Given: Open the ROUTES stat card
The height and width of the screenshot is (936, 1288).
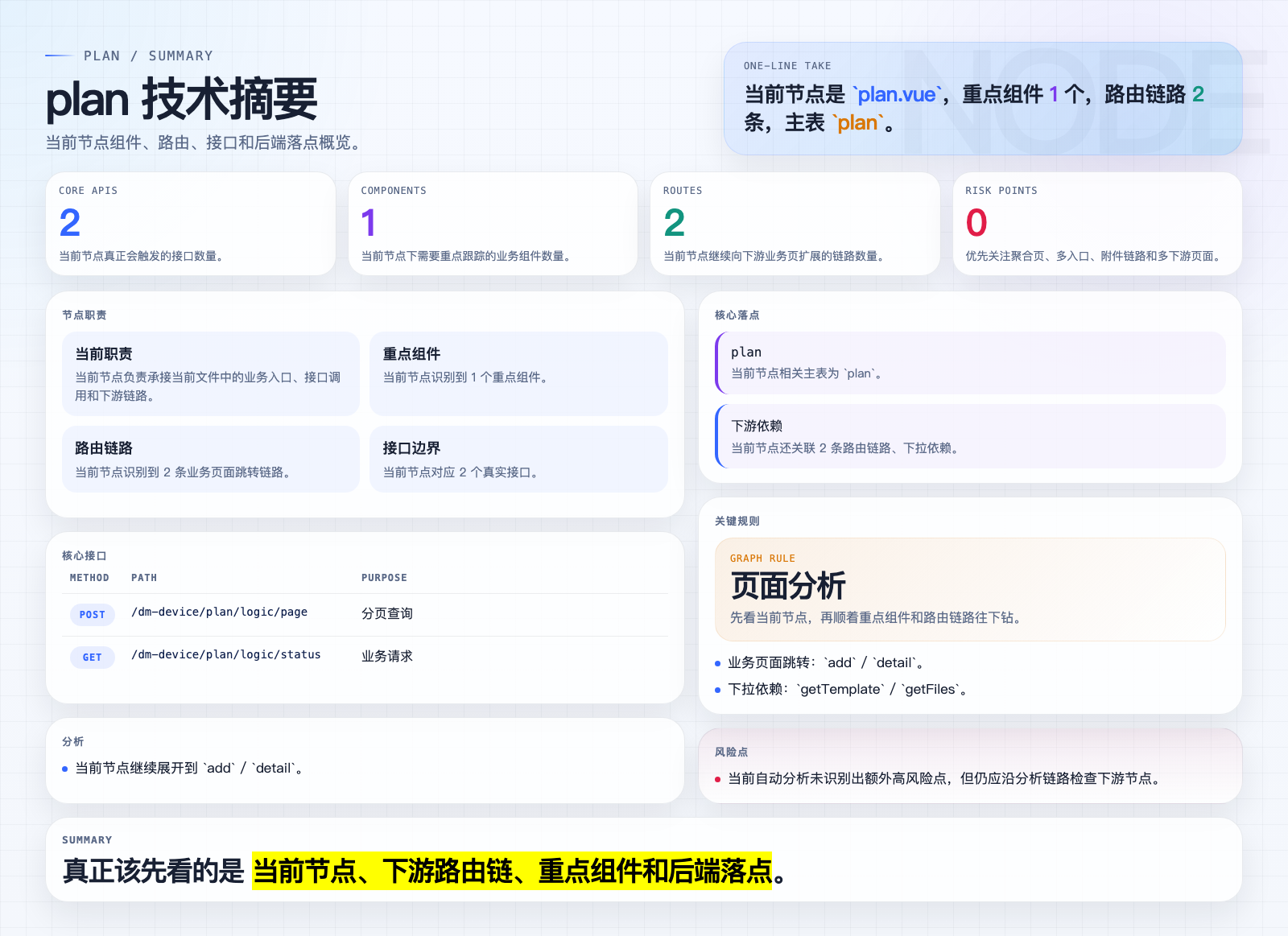Looking at the screenshot, I should click(x=795, y=224).
